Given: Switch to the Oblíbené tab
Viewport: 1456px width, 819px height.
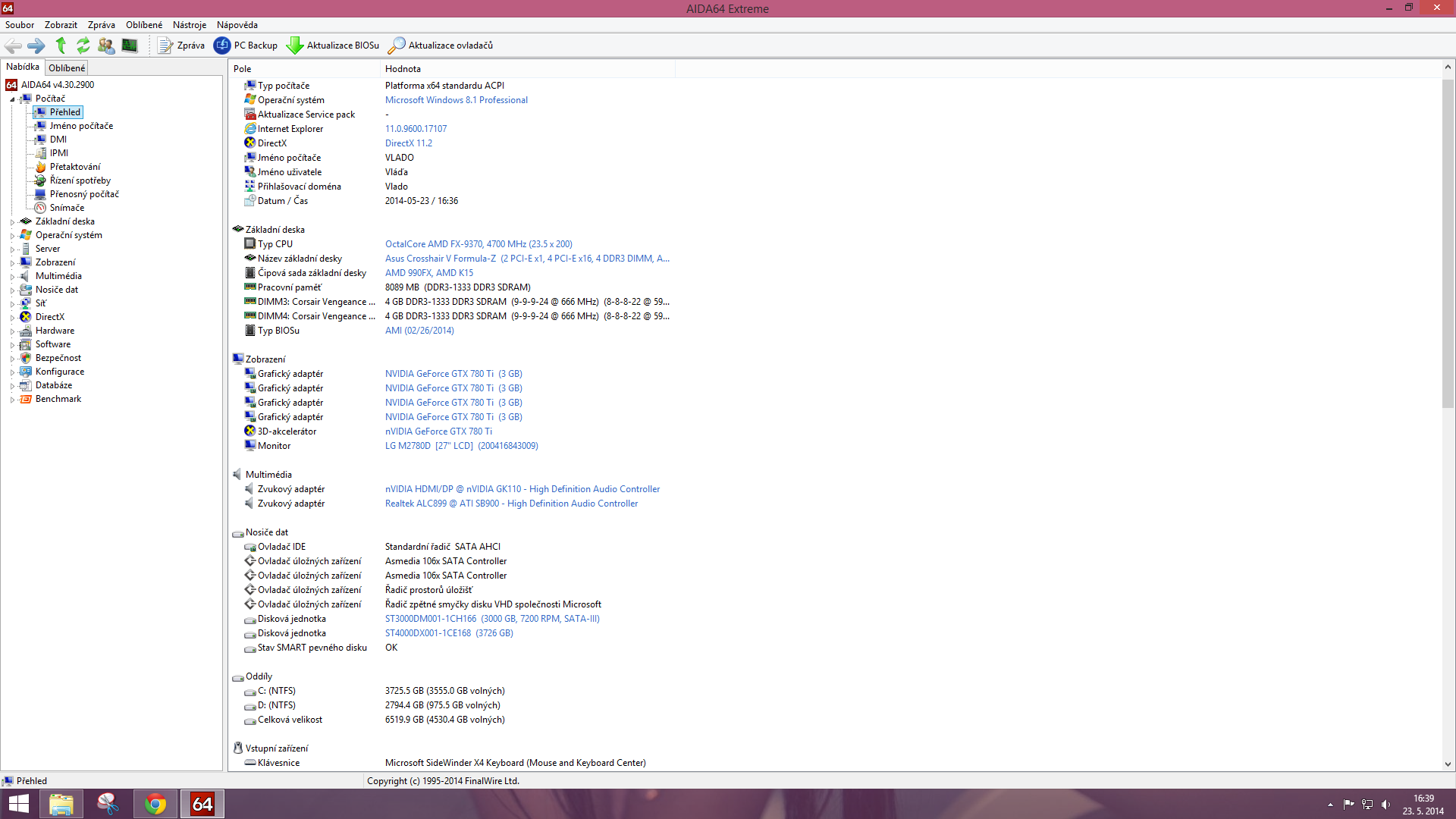Looking at the screenshot, I should [67, 68].
